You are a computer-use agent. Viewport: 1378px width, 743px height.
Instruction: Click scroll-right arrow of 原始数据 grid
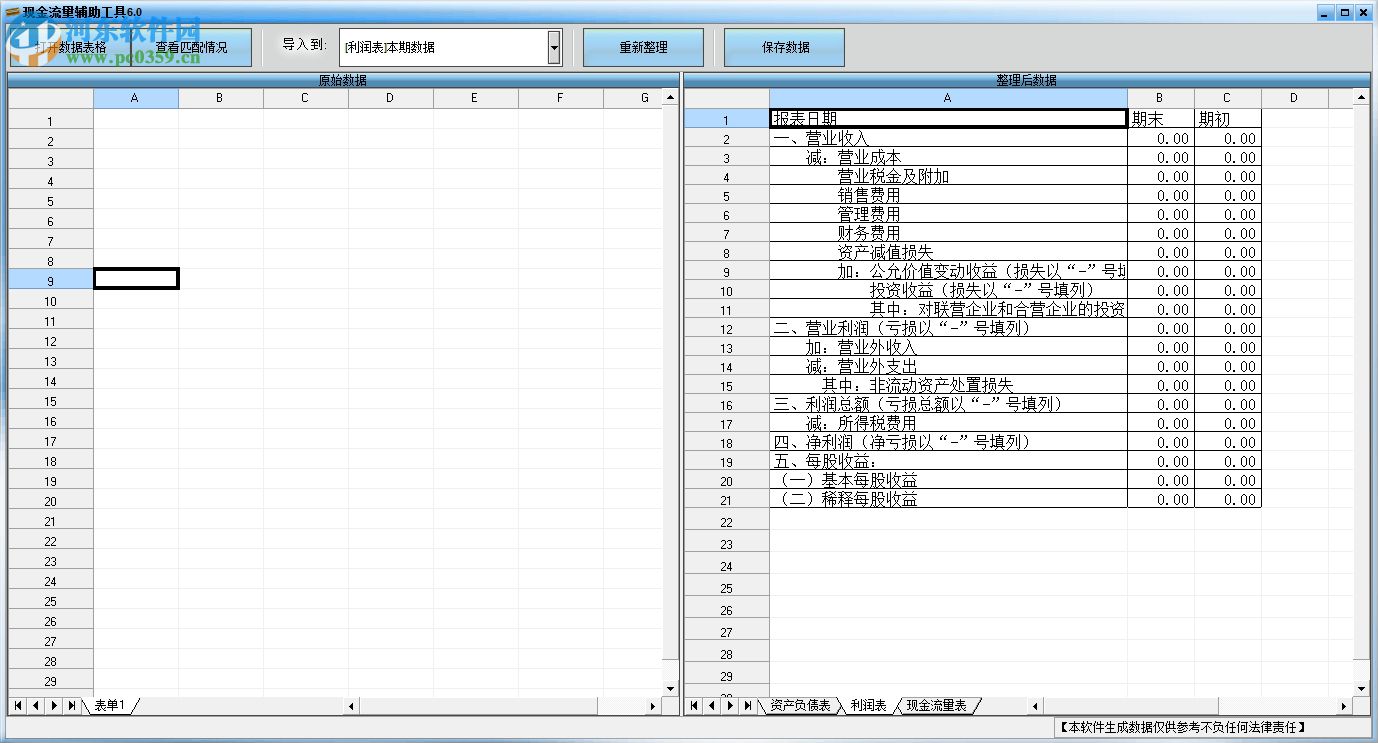(x=653, y=706)
